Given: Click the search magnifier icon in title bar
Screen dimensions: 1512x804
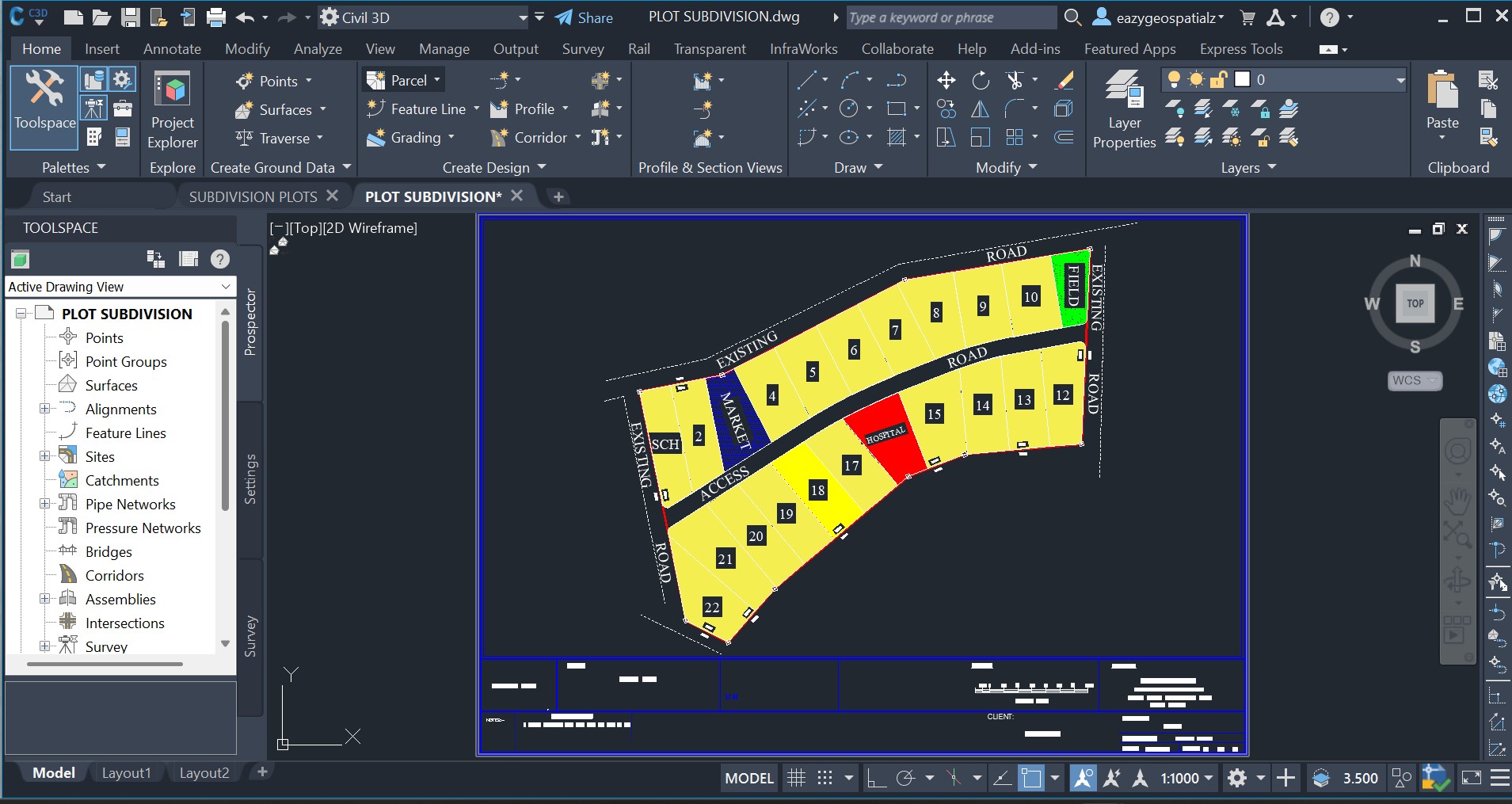Looking at the screenshot, I should pos(1072,17).
